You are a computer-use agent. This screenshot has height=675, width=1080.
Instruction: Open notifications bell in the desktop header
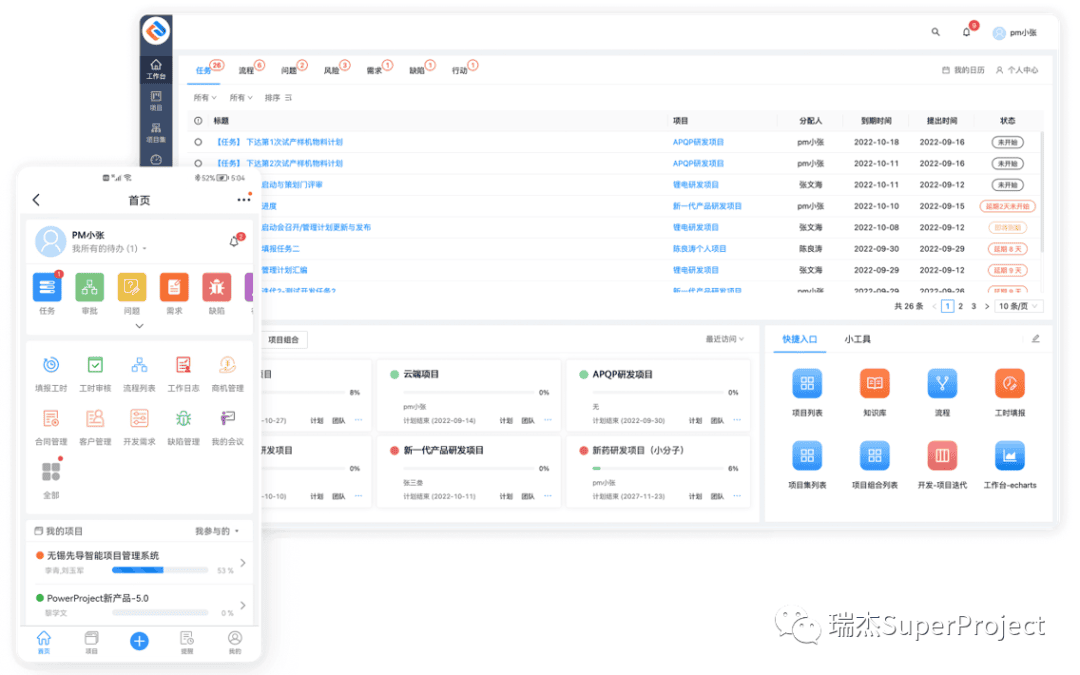(966, 32)
